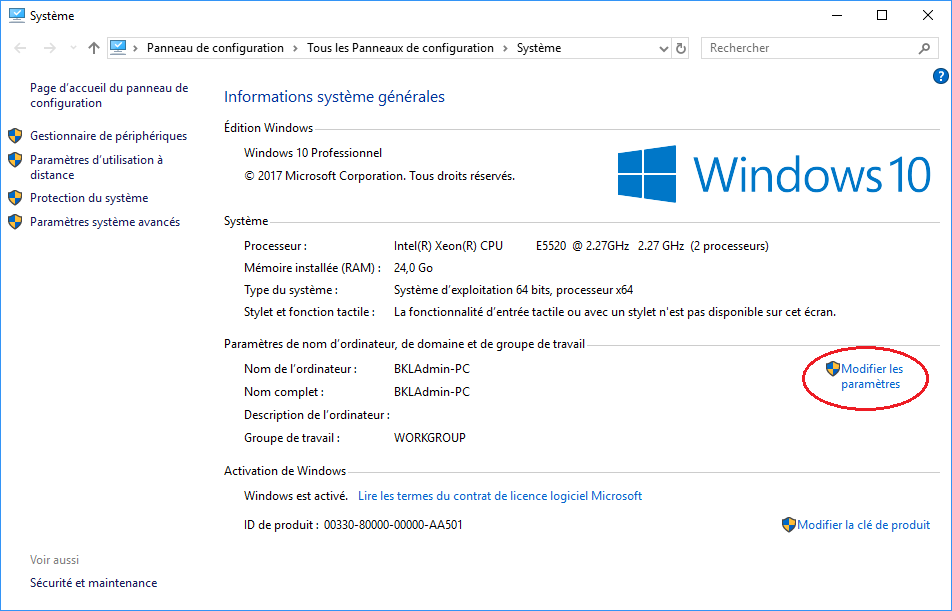Click Modifier les paramètres link
The height and width of the screenshot is (611, 952).
click(872, 377)
